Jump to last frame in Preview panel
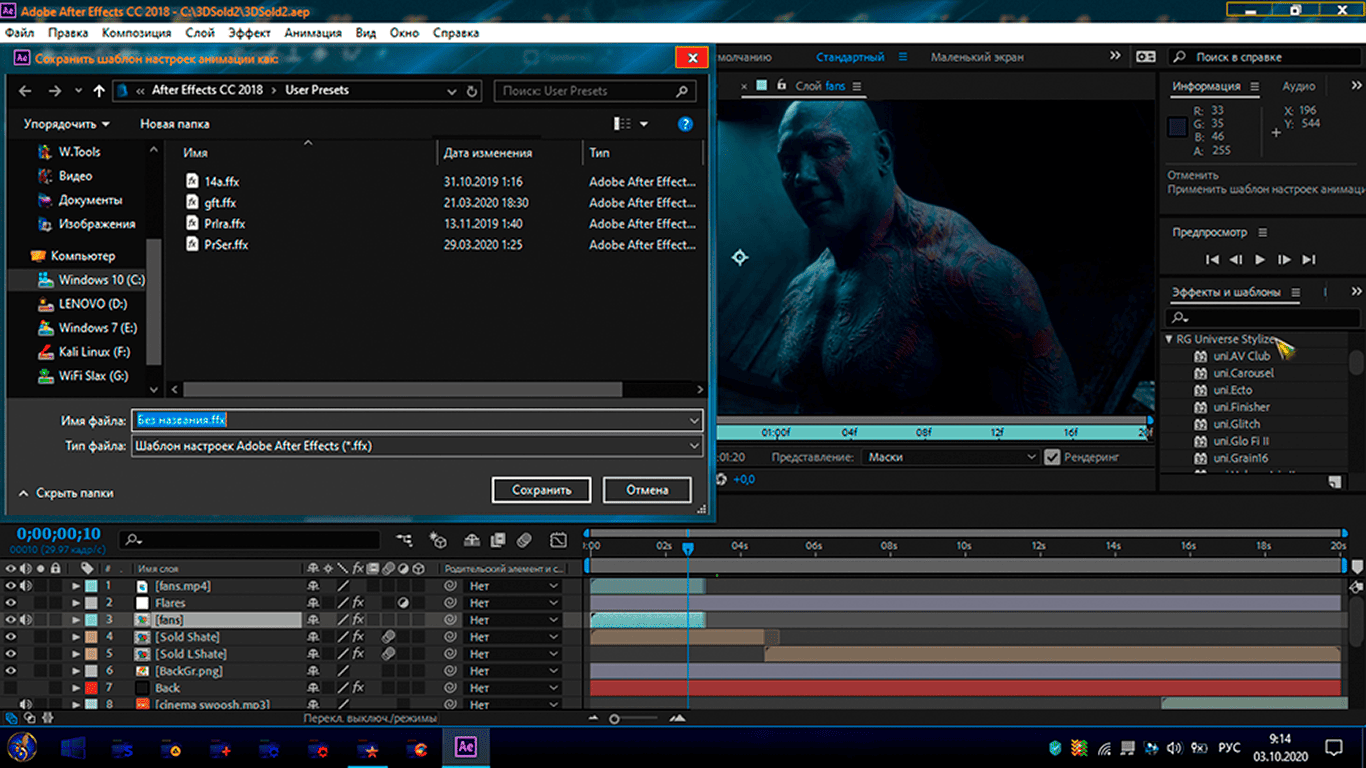The image size is (1366, 768). (x=1308, y=260)
